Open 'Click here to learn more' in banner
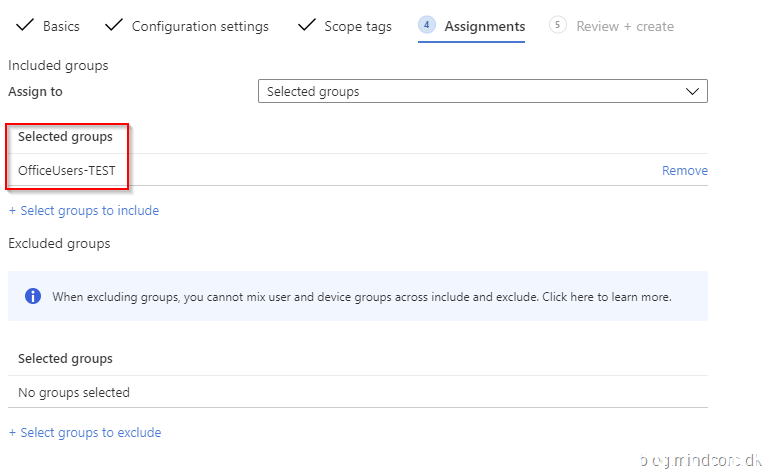The width and height of the screenshot is (769, 471). pos(608,297)
